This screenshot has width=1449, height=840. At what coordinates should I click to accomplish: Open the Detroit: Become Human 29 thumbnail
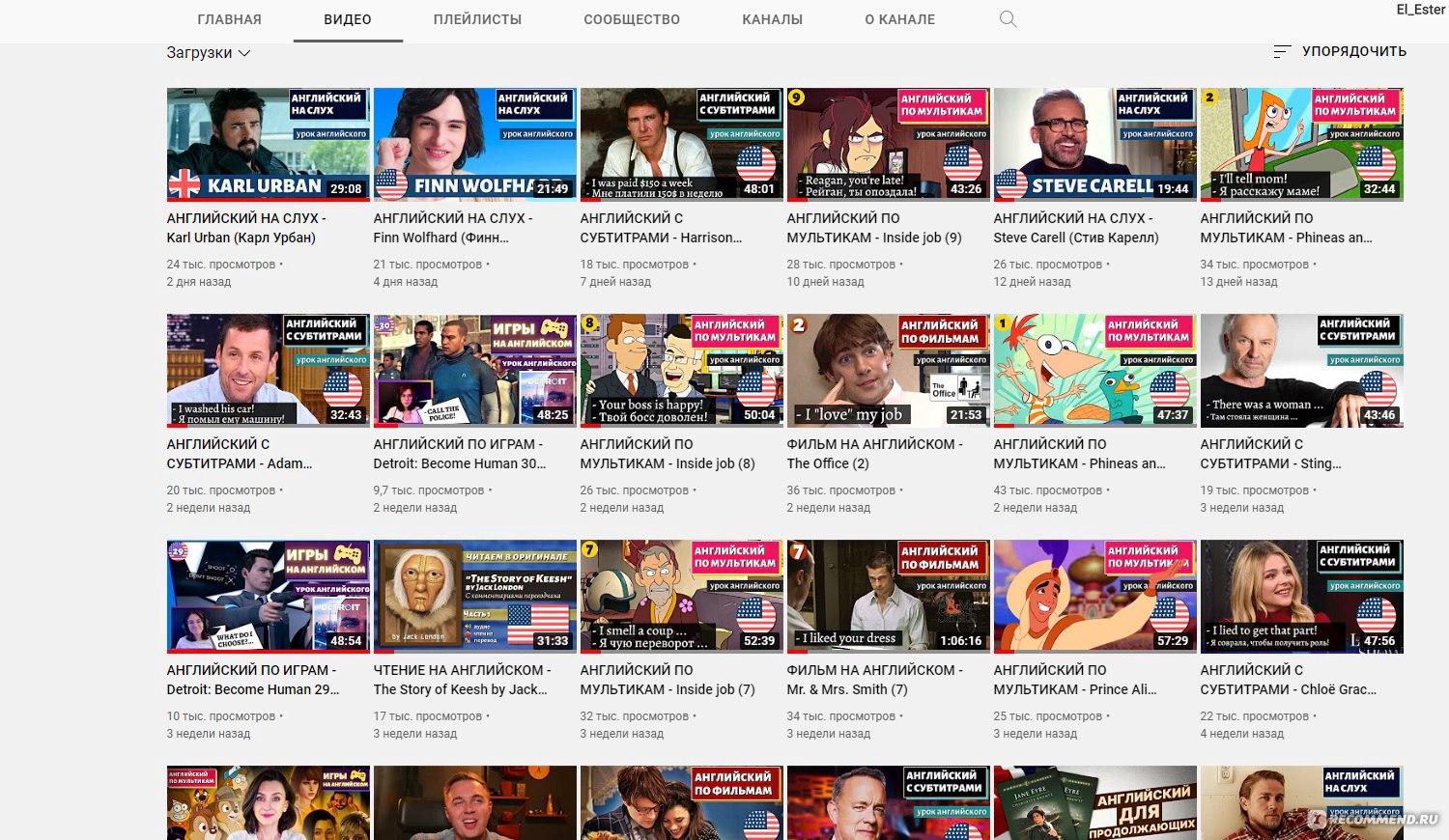(268, 597)
